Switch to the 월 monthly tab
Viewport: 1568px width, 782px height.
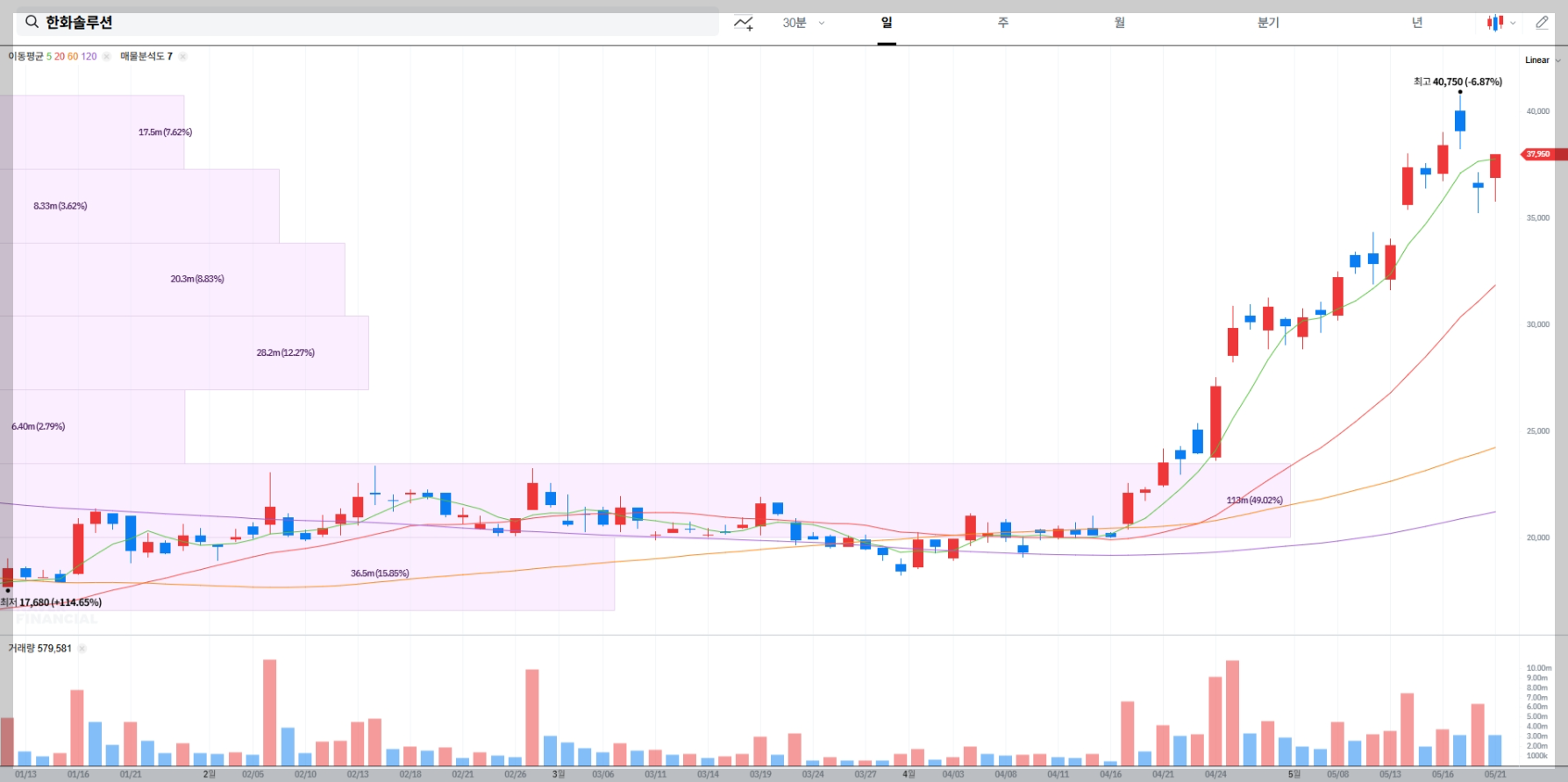pos(1120,23)
